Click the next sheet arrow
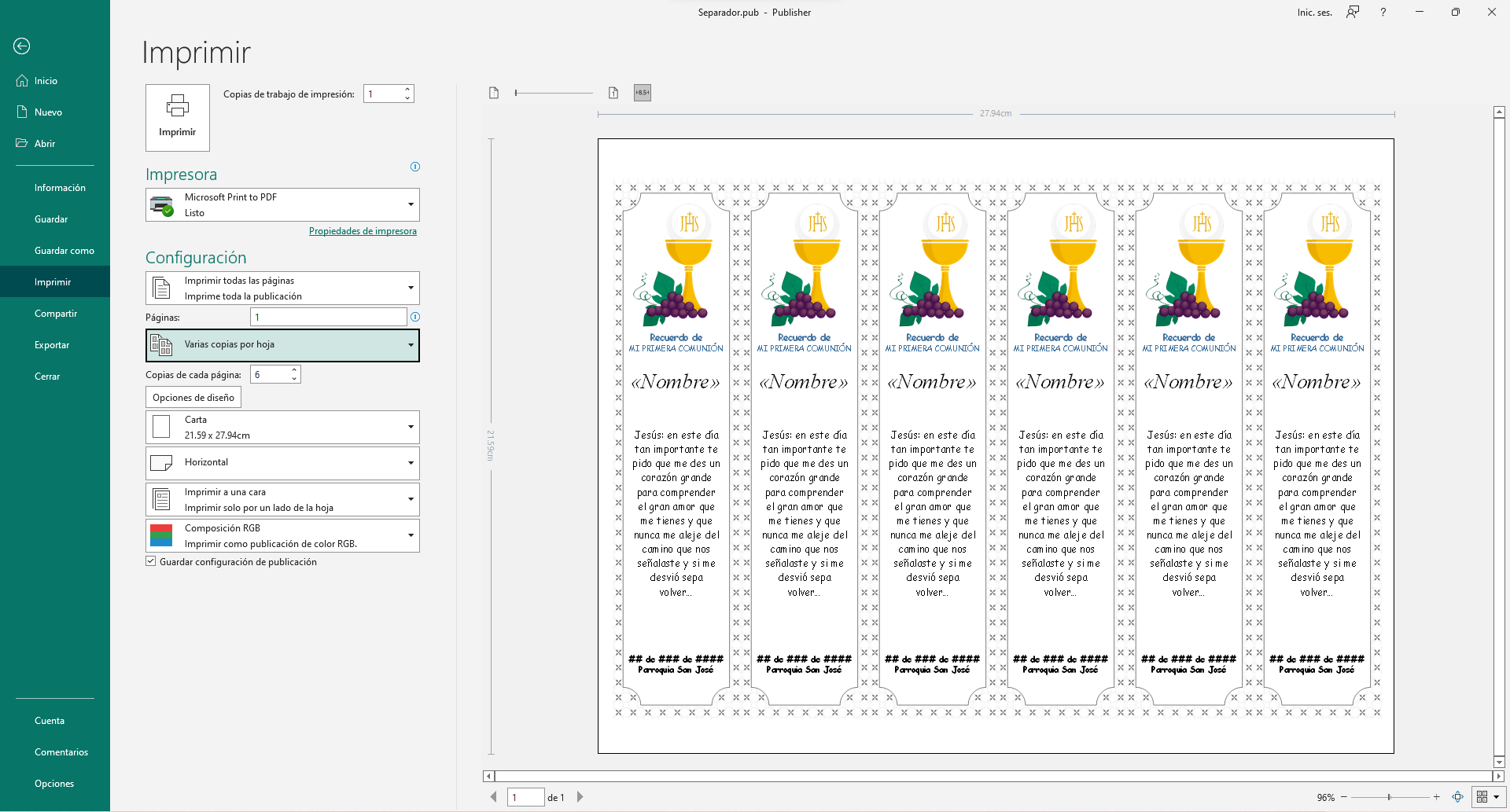The height and width of the screenshot is (812, 1510). [x=580, y=797]
